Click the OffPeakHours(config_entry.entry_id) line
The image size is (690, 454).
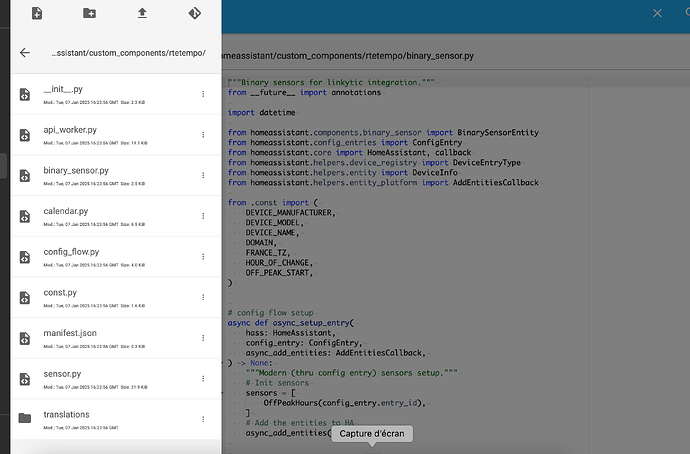[344, 403]
